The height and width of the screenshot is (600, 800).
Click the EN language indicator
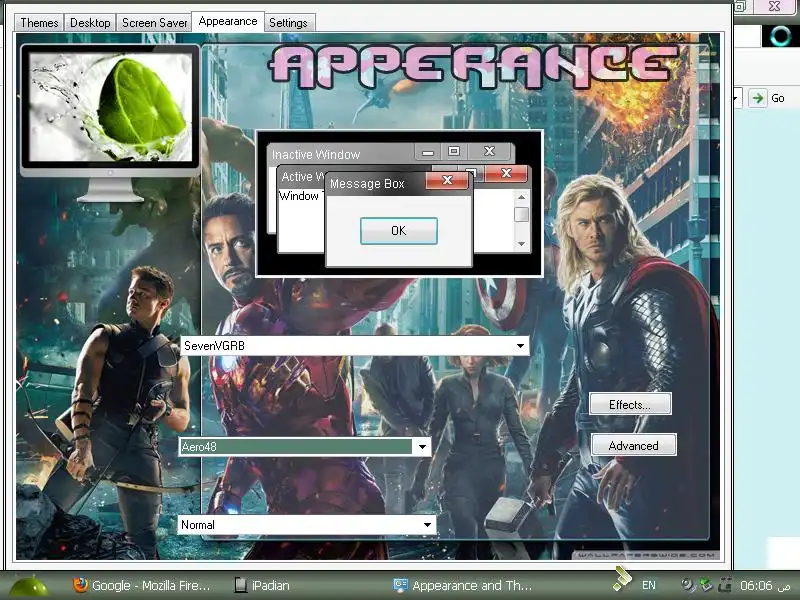click(648, 585)
